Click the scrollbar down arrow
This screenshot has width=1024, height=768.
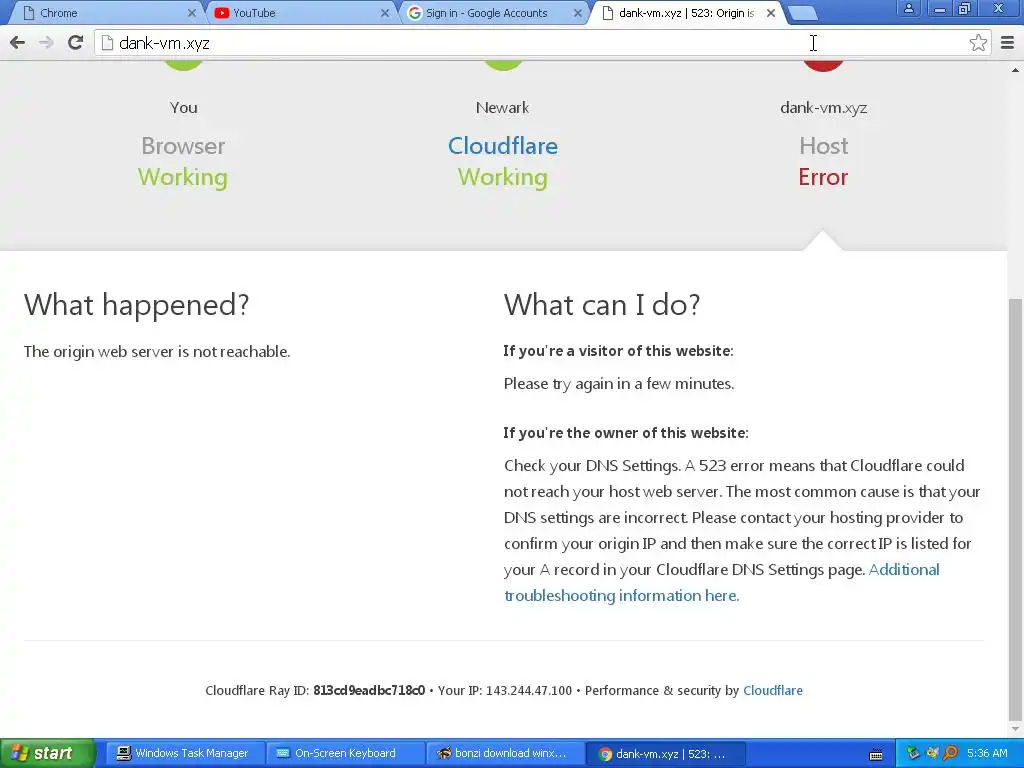click(x=1016, y=729)
